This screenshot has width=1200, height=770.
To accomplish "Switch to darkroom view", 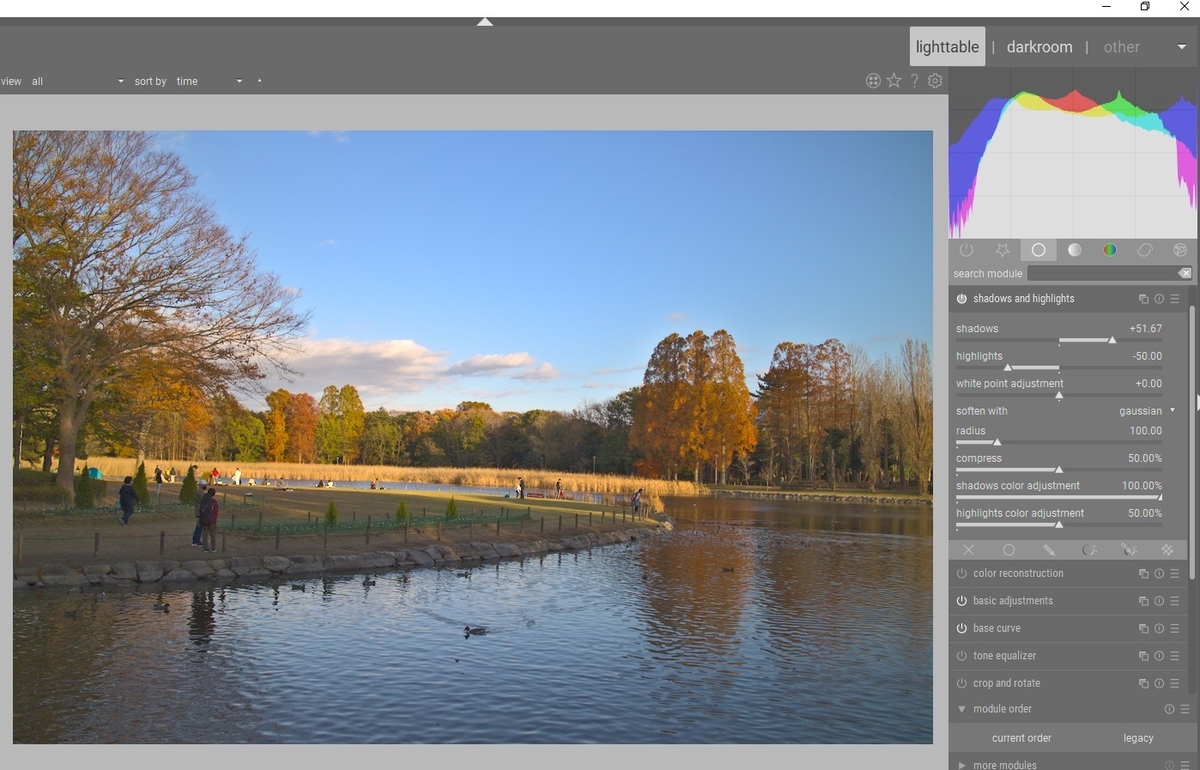I will point(1039,47).
